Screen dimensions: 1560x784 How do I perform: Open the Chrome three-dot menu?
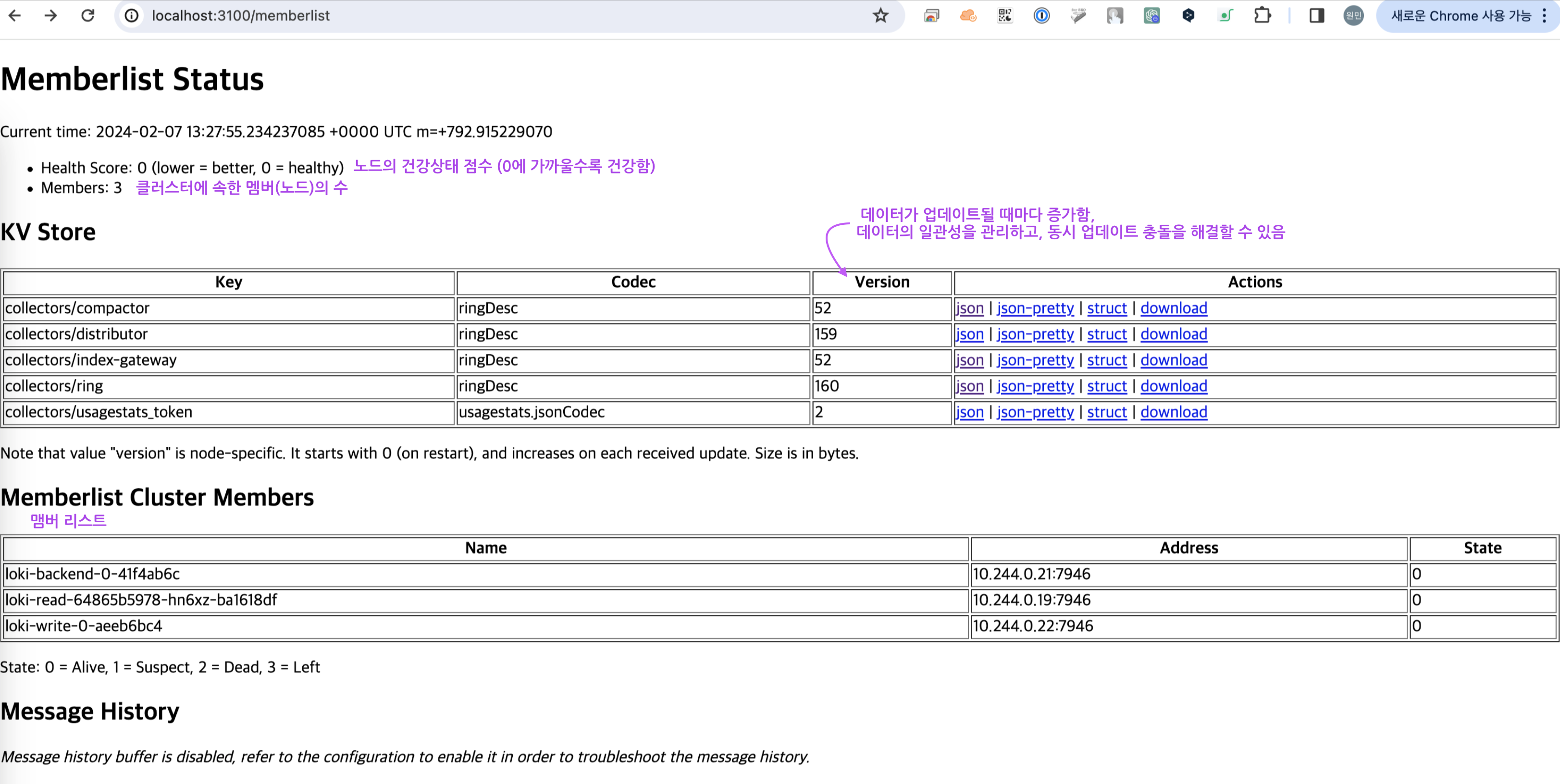point(1544,16)
